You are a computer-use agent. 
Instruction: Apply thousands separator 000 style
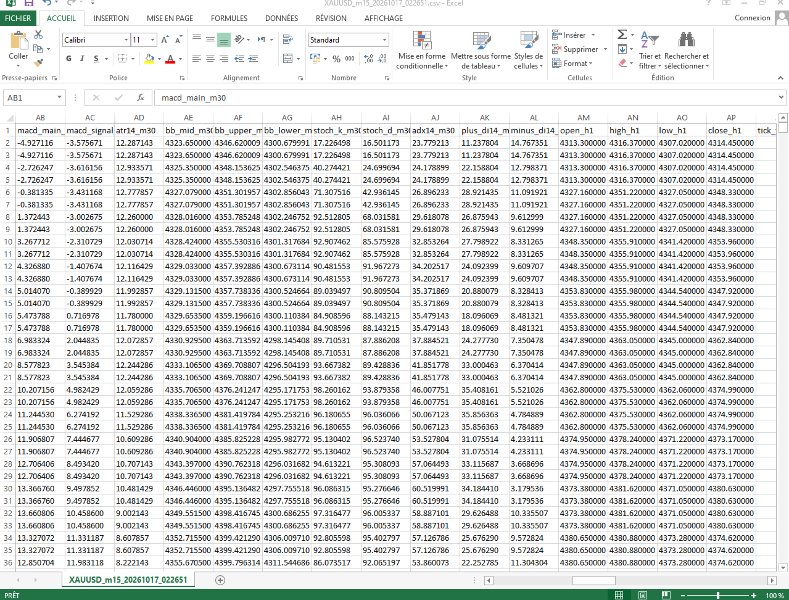tap(350, 59)
